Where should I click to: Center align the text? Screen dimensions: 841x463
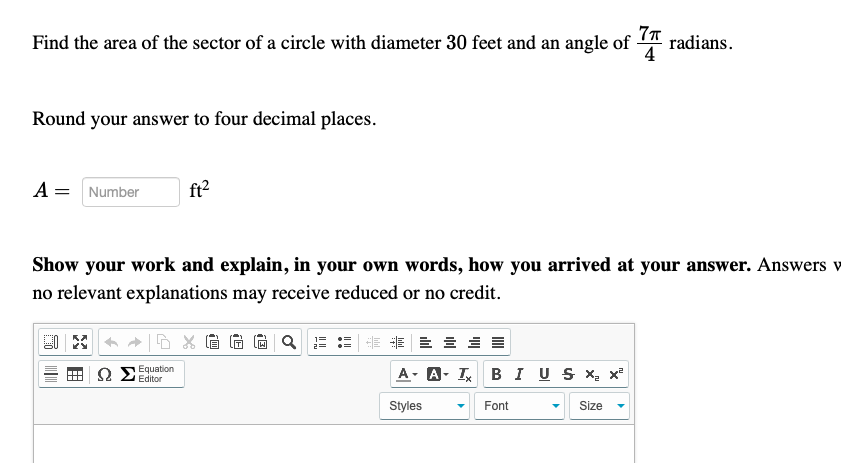click(x=449, y=342)
